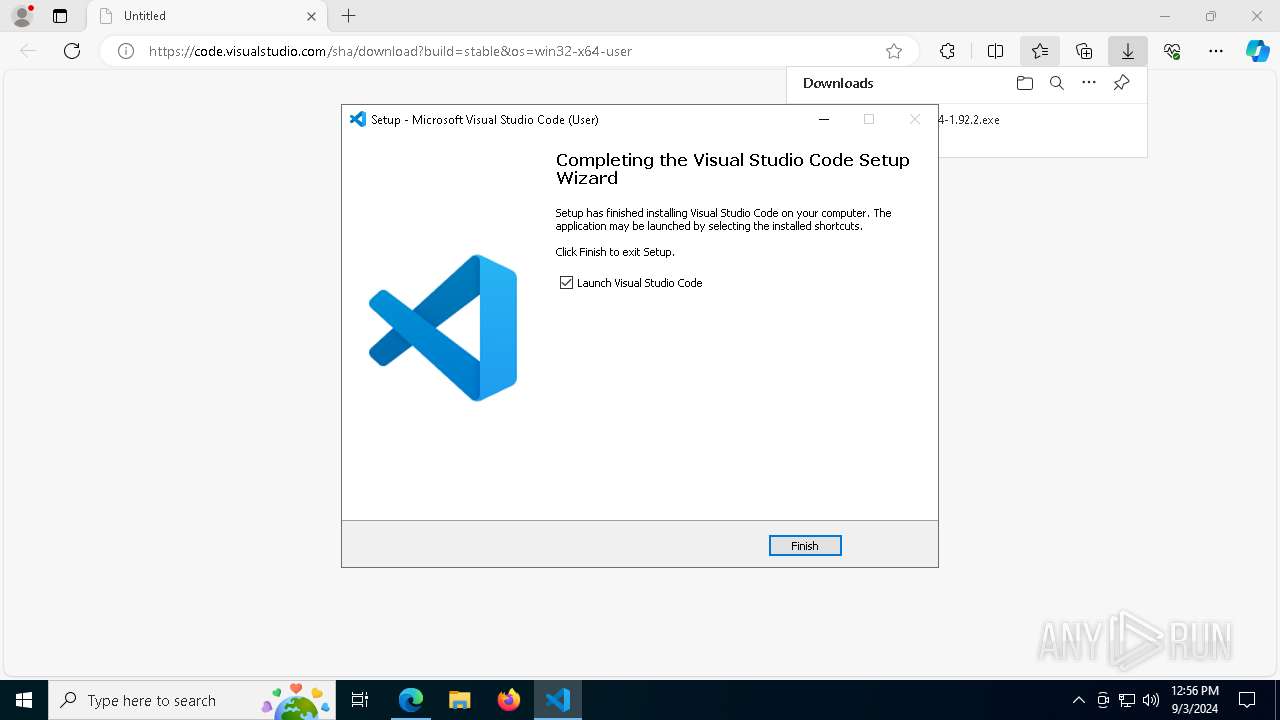Search downloads with magnifier icon
Screen dimensions: 1280x720
[x=1057, y=83]
